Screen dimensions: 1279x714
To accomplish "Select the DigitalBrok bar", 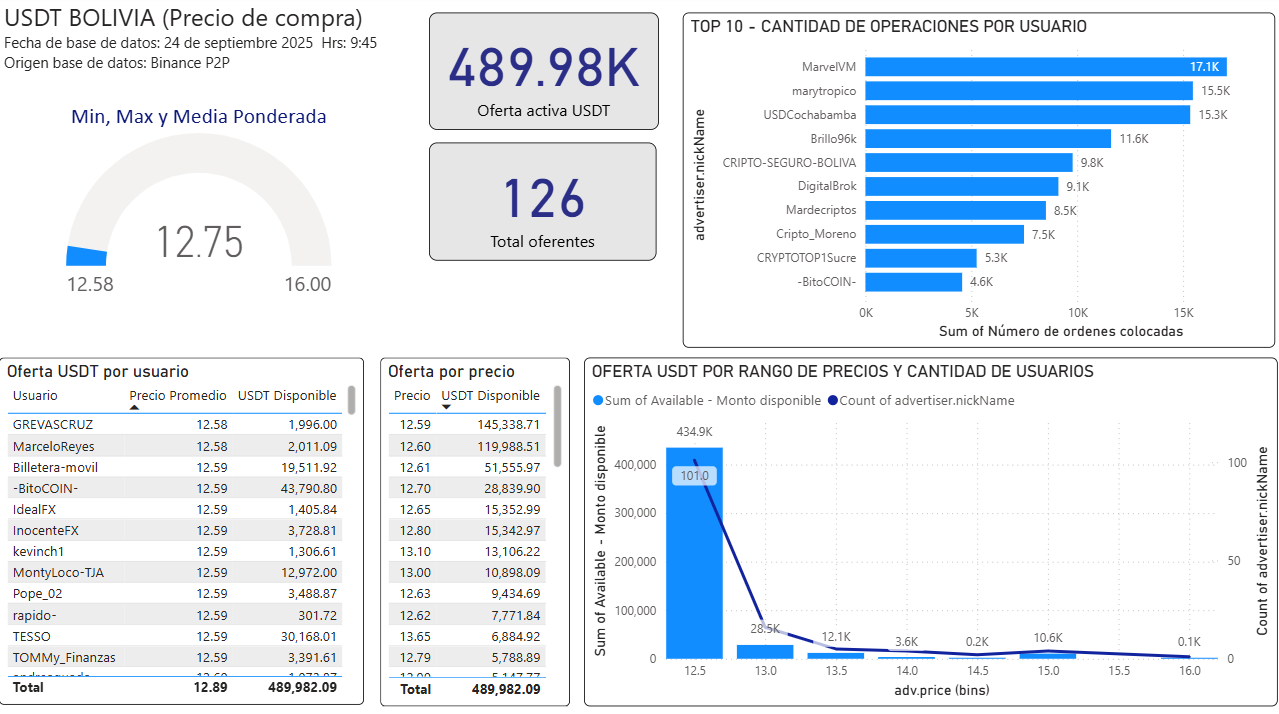I will [962, 186].
